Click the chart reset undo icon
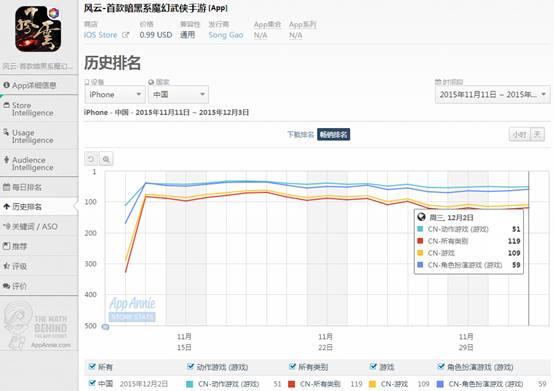The width and height of the screenshot is (554, 391). tap(91, 159)
